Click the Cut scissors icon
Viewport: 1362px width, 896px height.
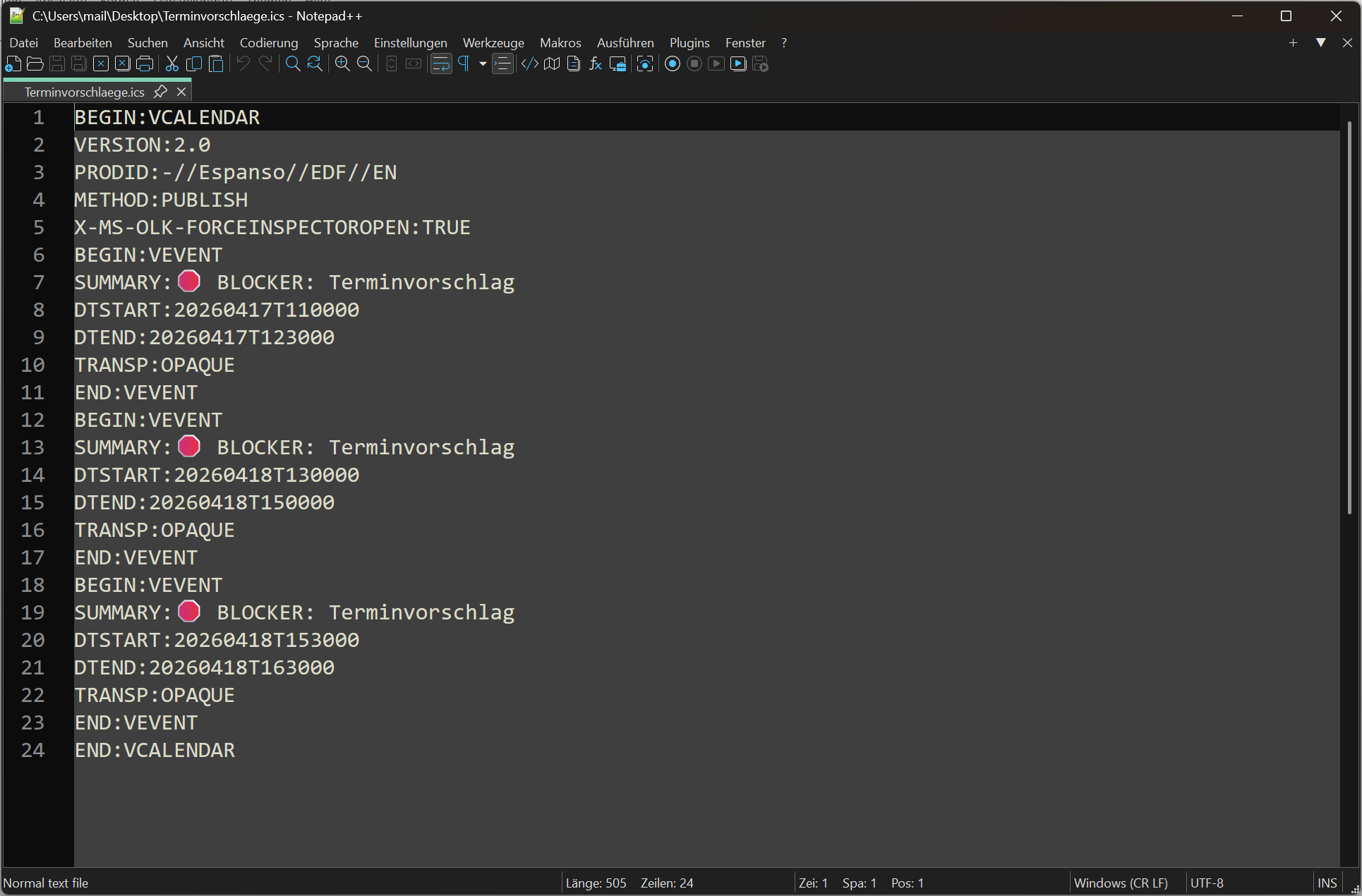[171, 64]
